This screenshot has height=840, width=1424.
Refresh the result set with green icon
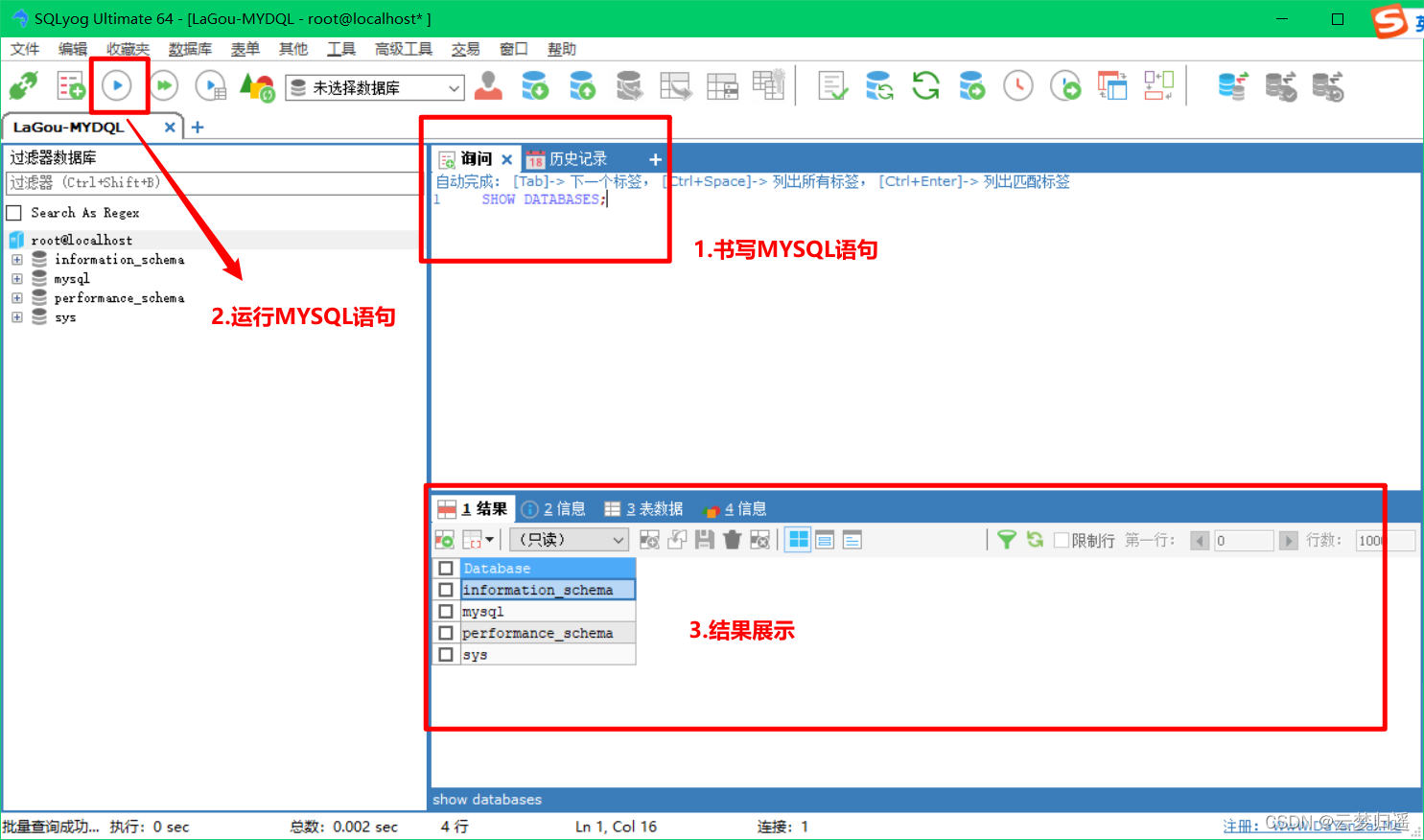point(1035,540)
